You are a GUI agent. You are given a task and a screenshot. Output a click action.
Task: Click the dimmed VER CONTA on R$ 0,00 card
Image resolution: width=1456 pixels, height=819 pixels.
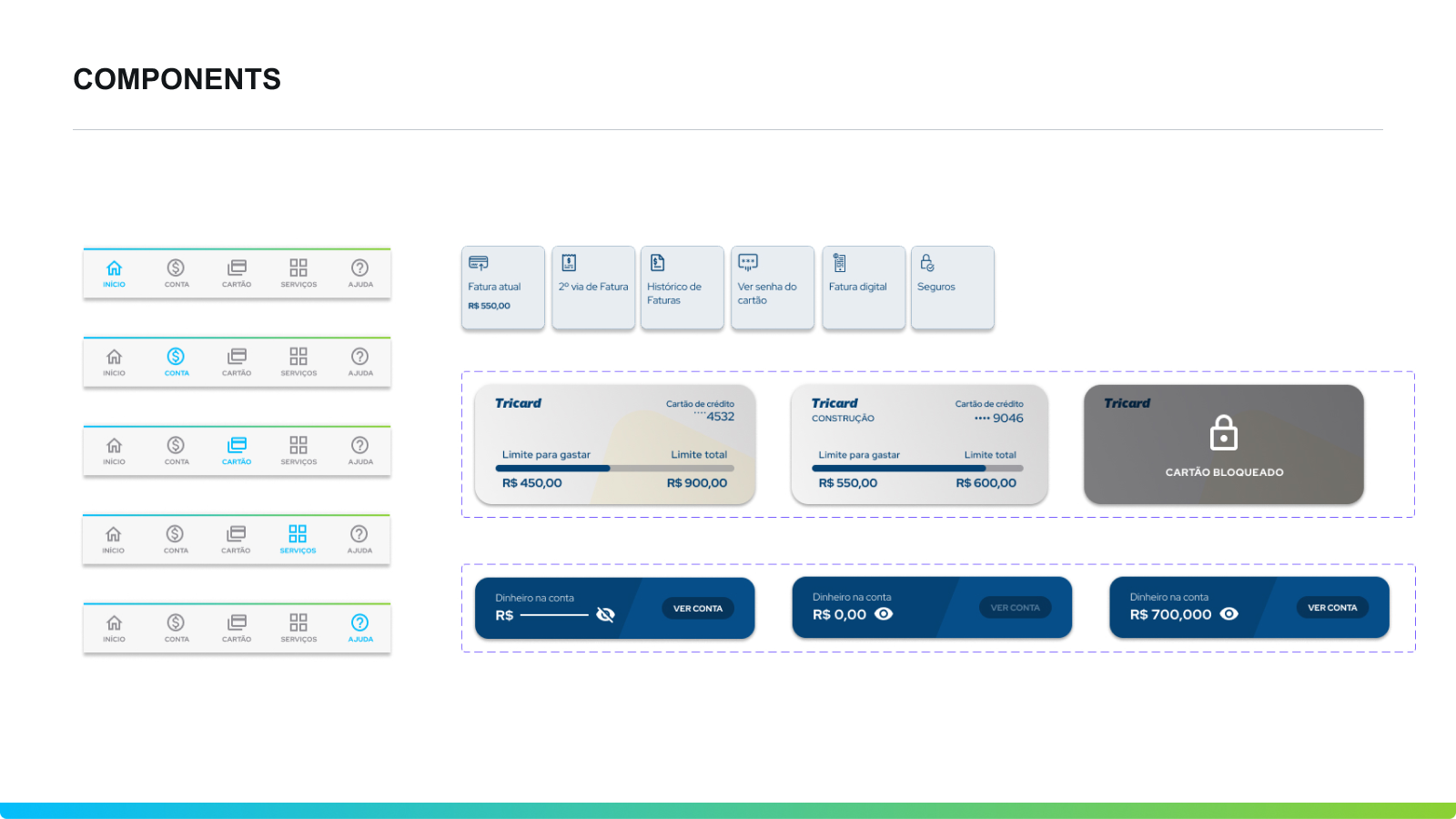[1016, 607]
